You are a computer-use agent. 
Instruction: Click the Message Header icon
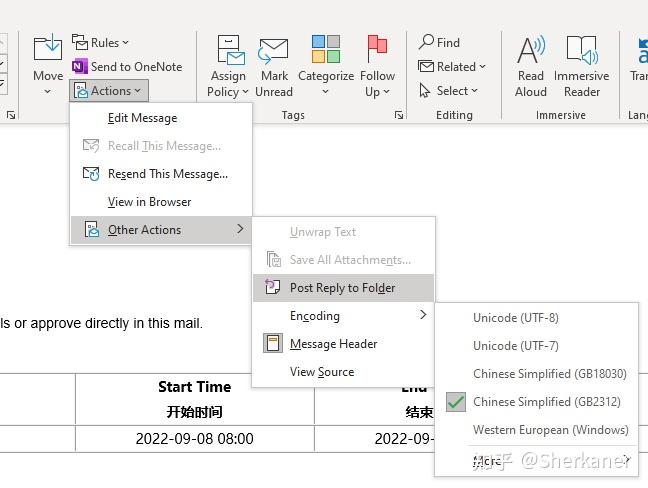273,343
